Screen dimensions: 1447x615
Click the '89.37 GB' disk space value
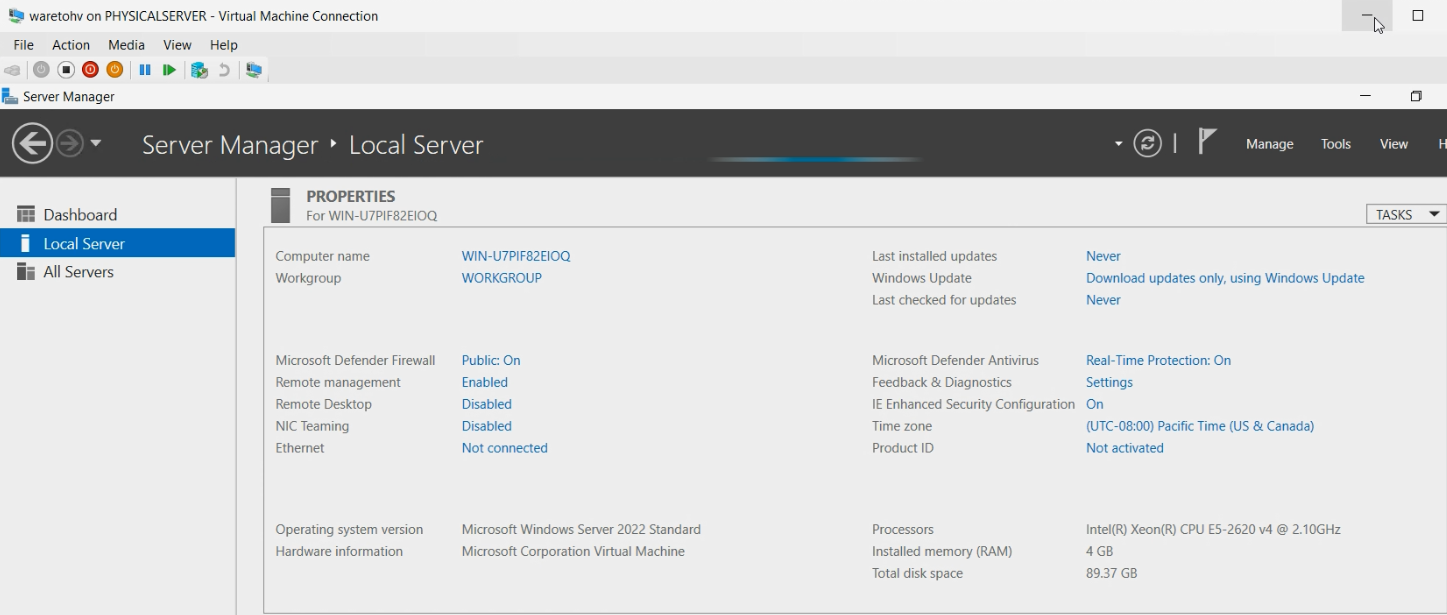(1111, 573)
